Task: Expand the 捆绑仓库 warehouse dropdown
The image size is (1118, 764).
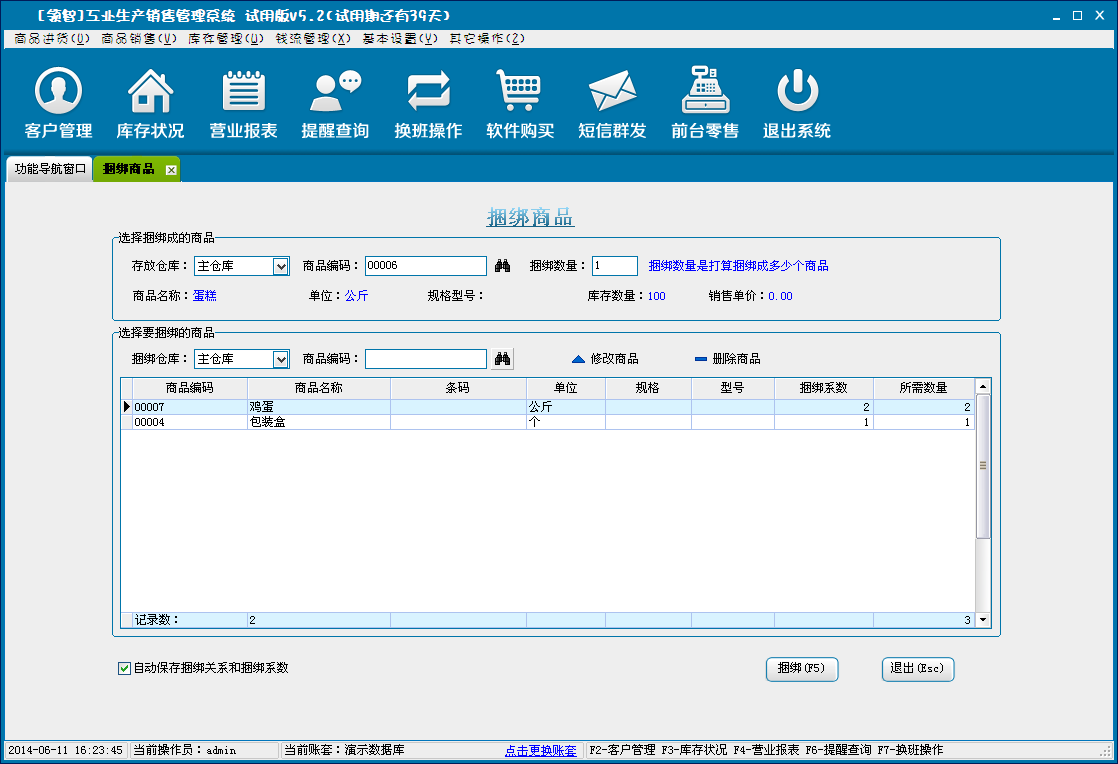Action: 281,359
